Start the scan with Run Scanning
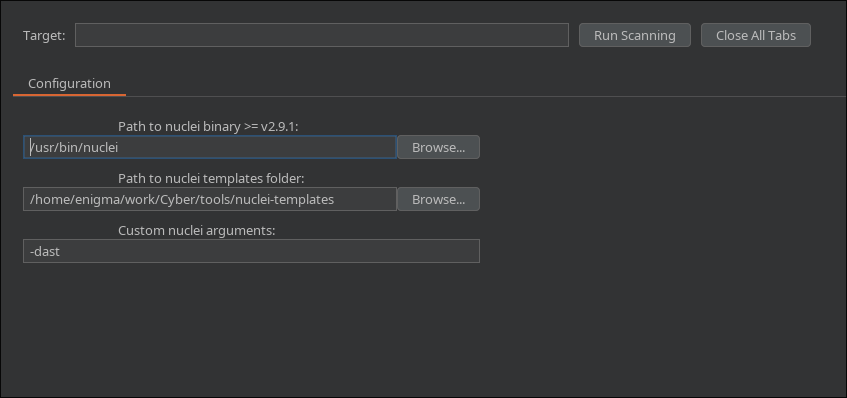This screenshot has width=847, height=398. tap(635, 35)
